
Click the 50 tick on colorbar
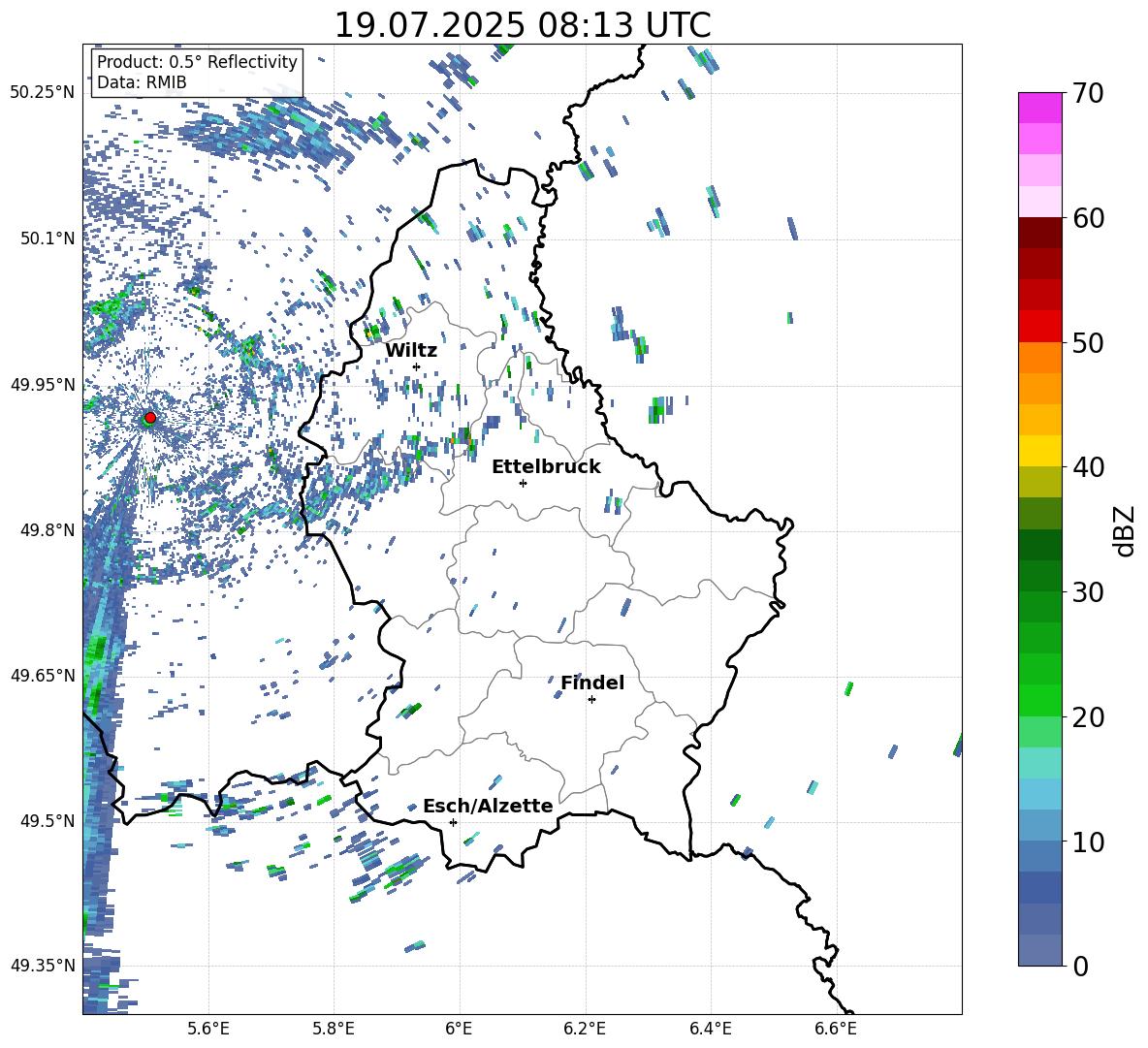(x=1088, y=342)
